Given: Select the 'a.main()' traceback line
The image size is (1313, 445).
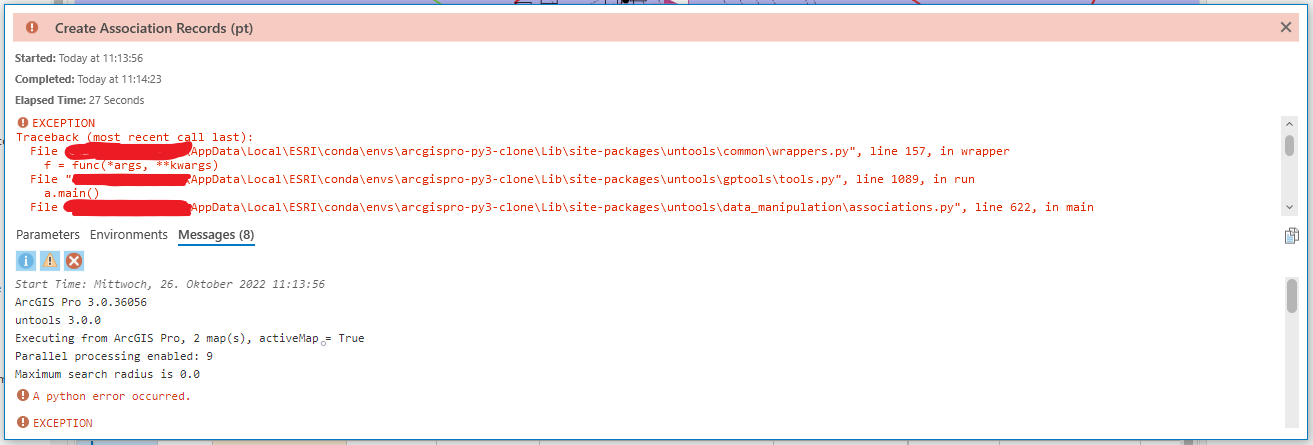Looking at the screenshot, I should point(71,193).
